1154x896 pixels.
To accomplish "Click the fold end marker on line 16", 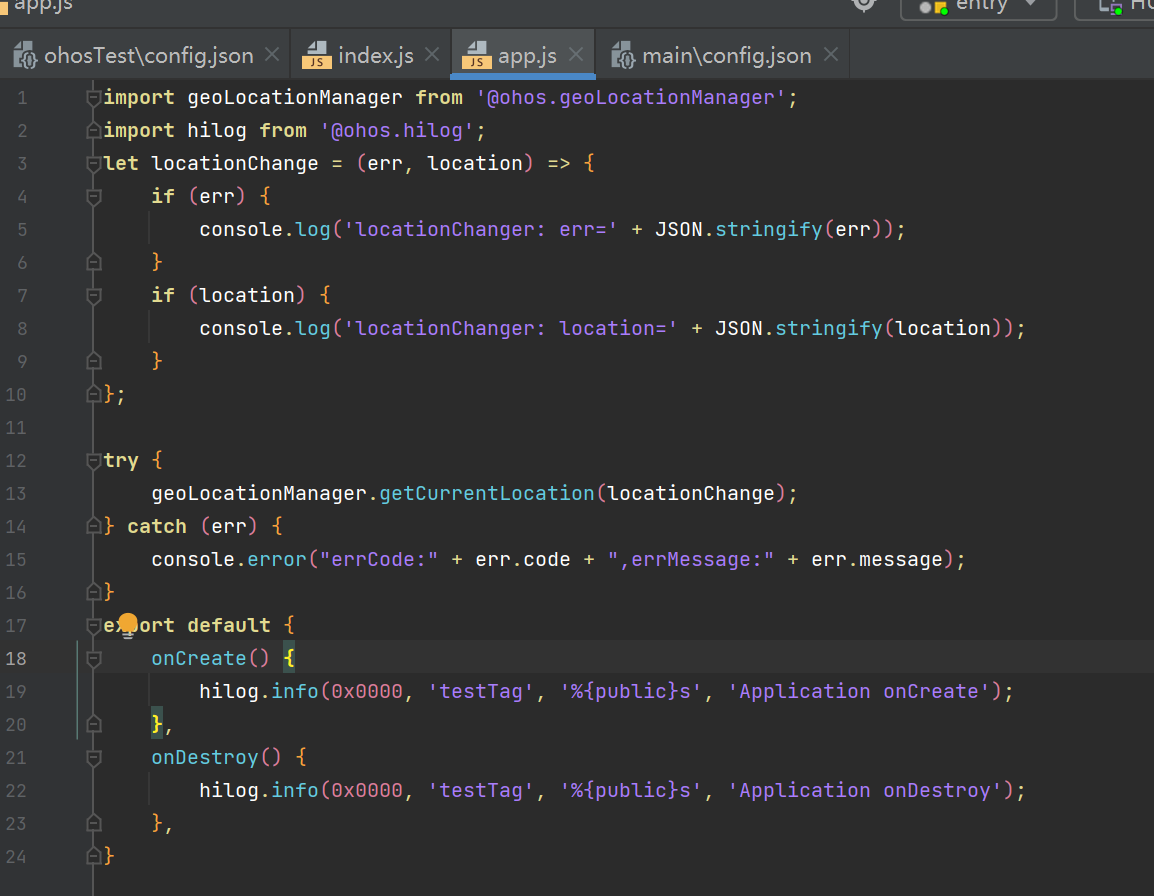I will (93, 592).
